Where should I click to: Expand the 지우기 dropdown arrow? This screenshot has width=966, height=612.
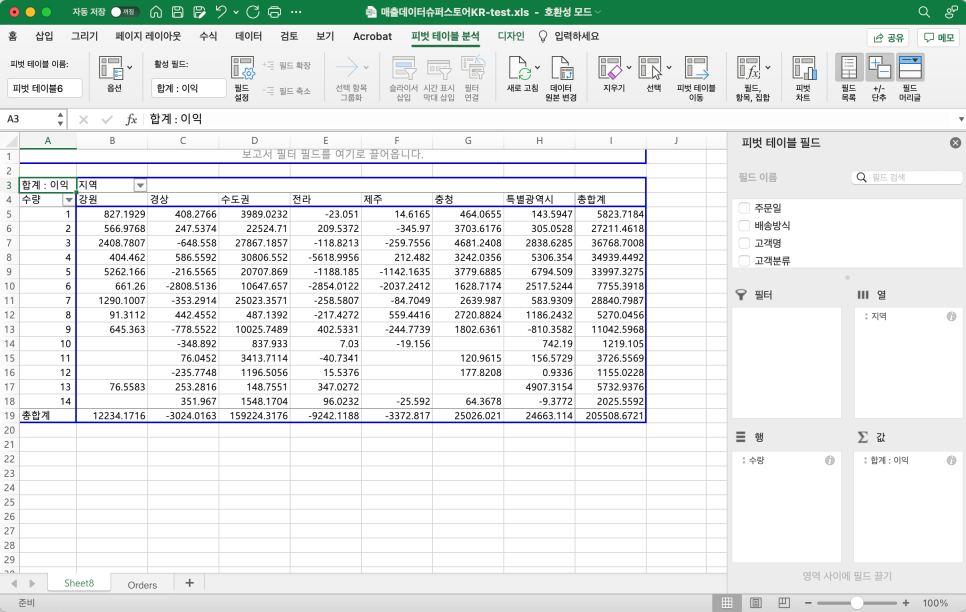tap(628, 68)
